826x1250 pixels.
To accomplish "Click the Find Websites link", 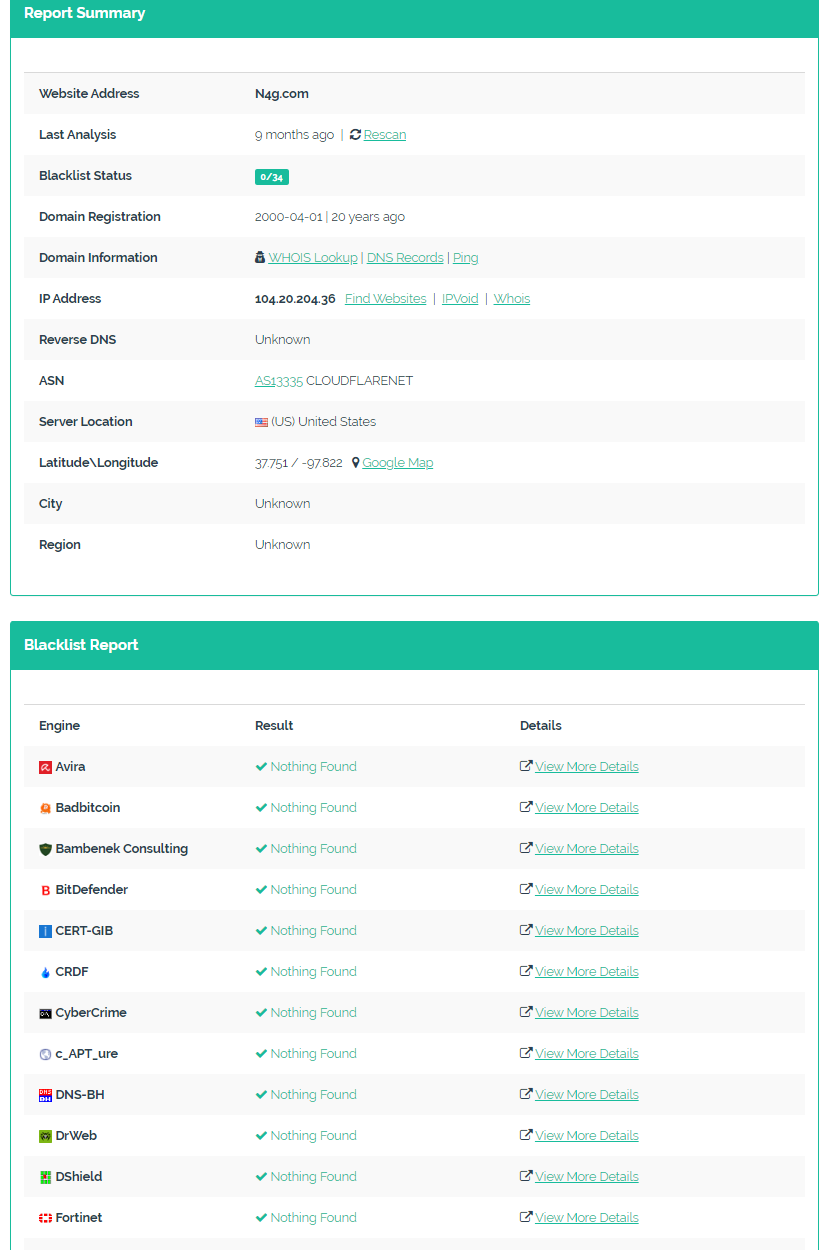I will [386, 299].
